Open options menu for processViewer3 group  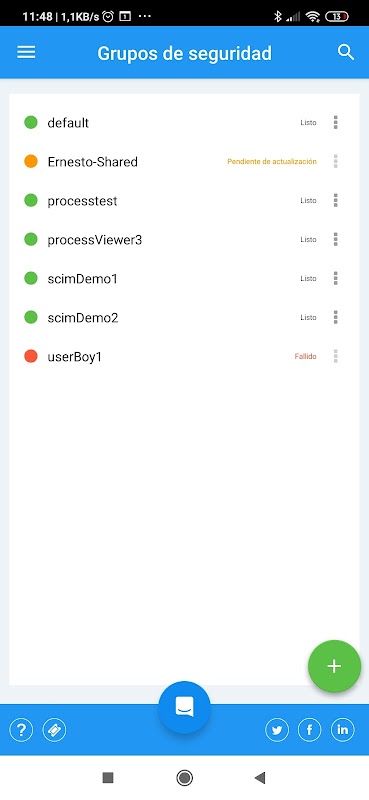click(335, 239)
